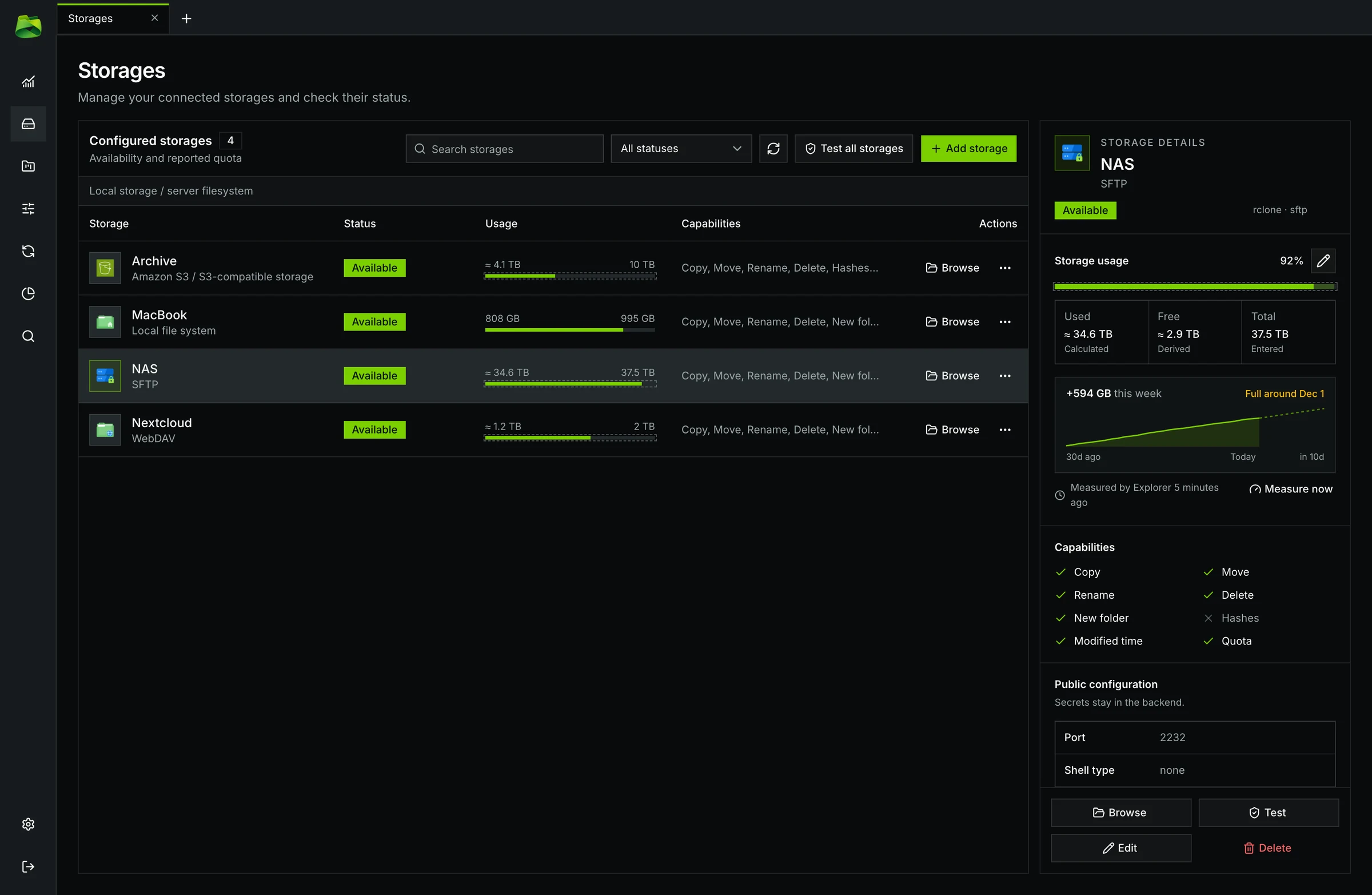Click the app logo in the corner
The image size is (1372, 895).
27,26
